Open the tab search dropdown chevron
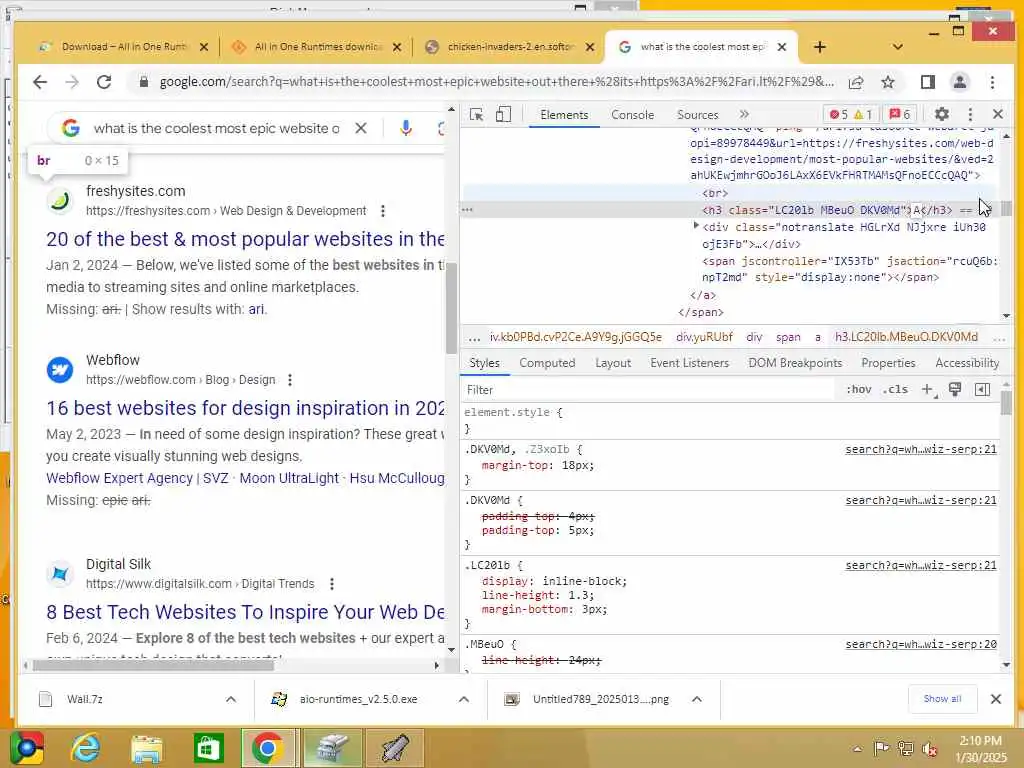The image size is (1024, 768). coord(898,47)
